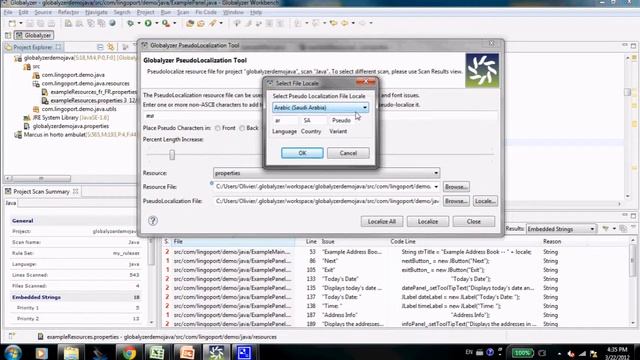Open the Refactor menu
640x360 pixels.
68,12
